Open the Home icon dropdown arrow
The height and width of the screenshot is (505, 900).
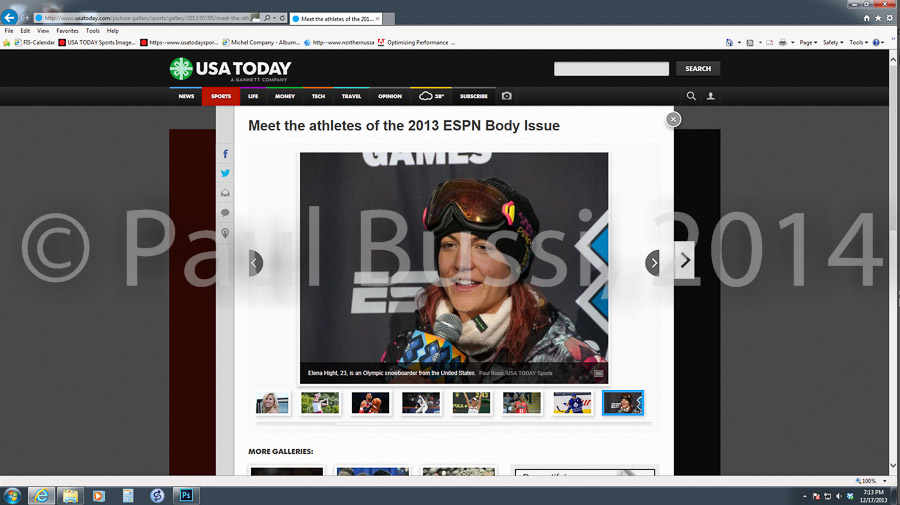pyautogui.click(x=739, y=42)
